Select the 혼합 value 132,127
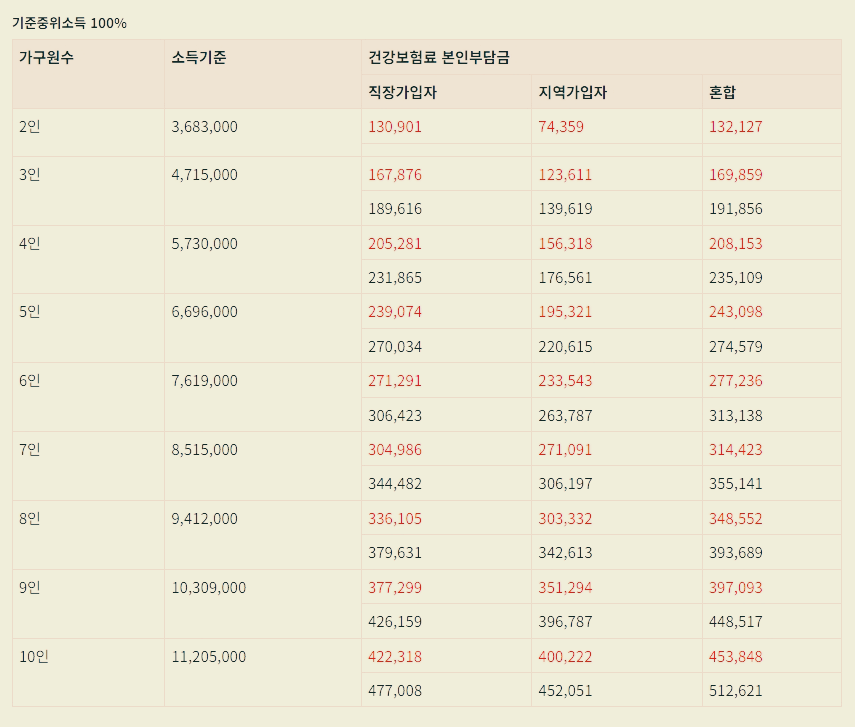Image resolution: width=855 pixels, height=727 pixels. (x=736, y=127)
